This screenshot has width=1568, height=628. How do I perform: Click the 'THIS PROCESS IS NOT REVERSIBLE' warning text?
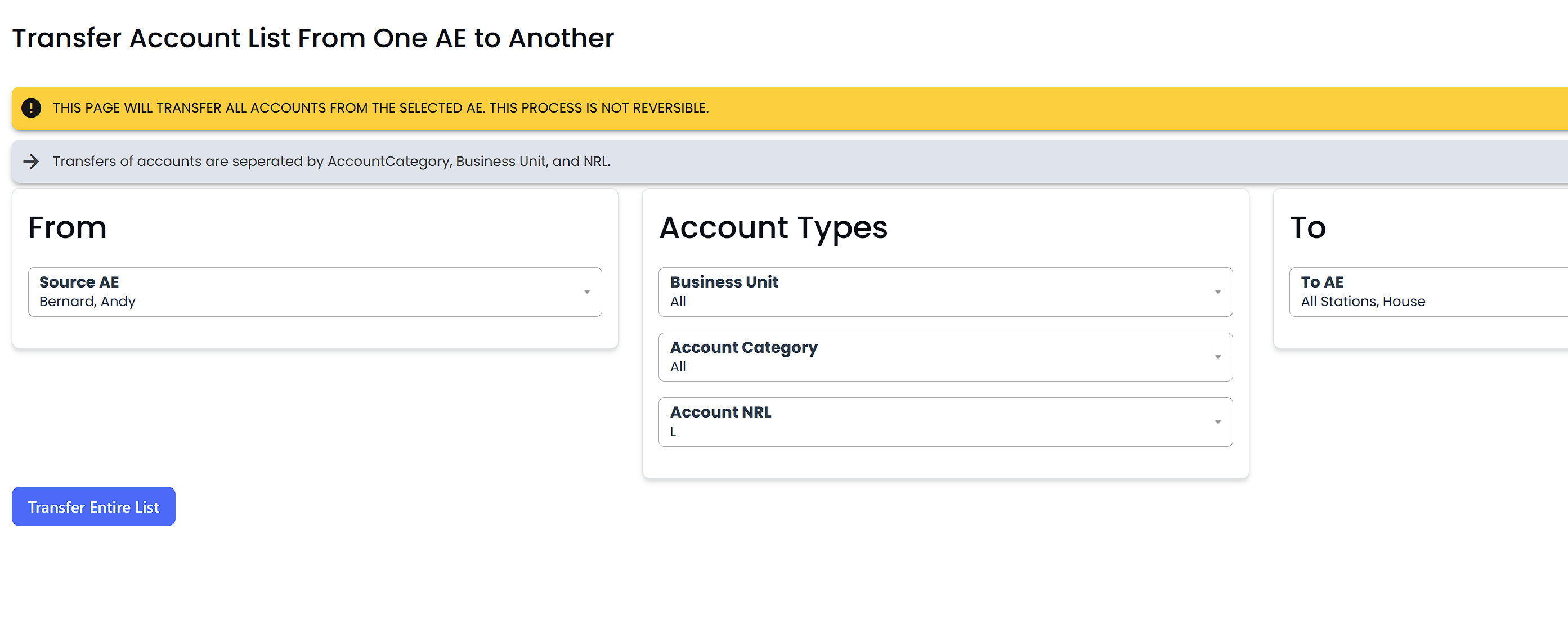point(599,108)
